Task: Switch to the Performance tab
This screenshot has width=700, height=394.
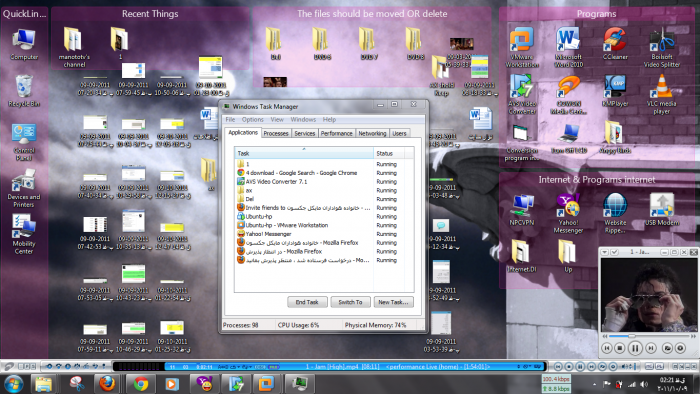Action: pos(336,133)
